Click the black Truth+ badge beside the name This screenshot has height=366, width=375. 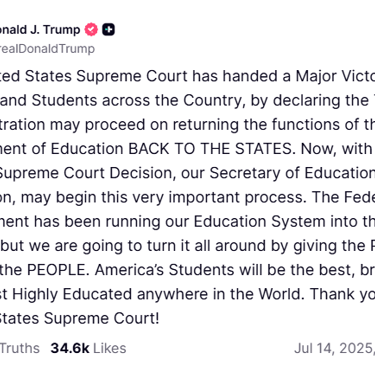tap(108, 30)
